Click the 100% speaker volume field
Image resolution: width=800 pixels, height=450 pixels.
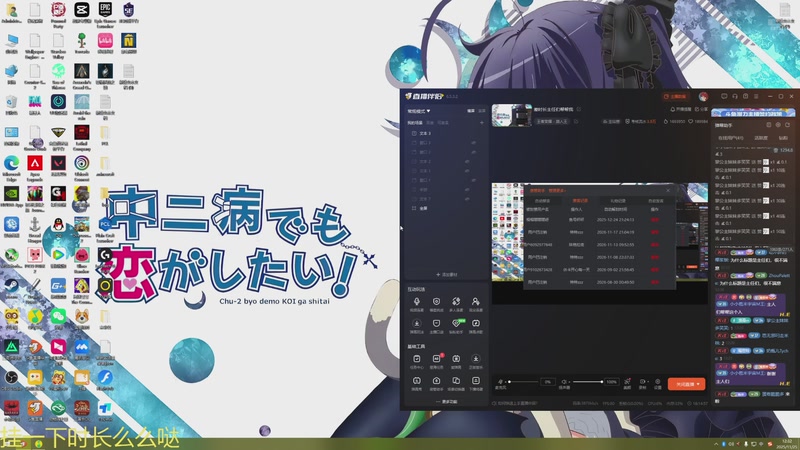point(611,382)
